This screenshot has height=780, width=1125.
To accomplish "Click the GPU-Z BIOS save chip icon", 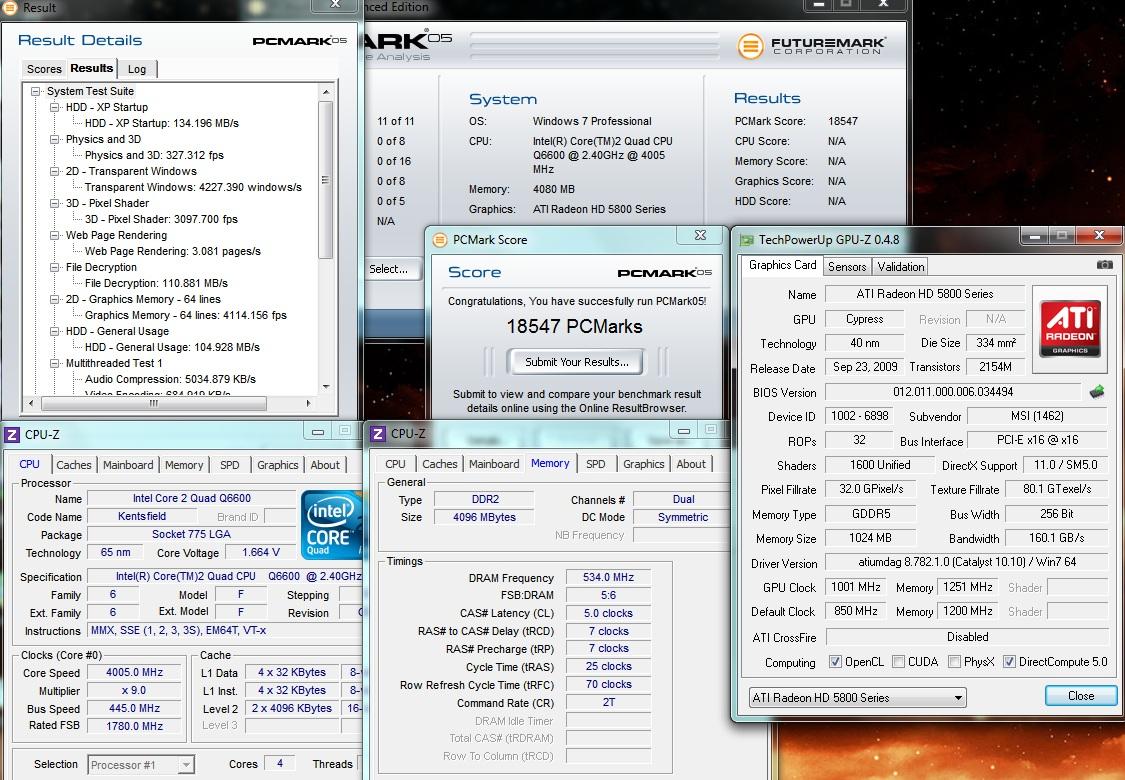I will pyautogui.click(x=1096, y=392).
